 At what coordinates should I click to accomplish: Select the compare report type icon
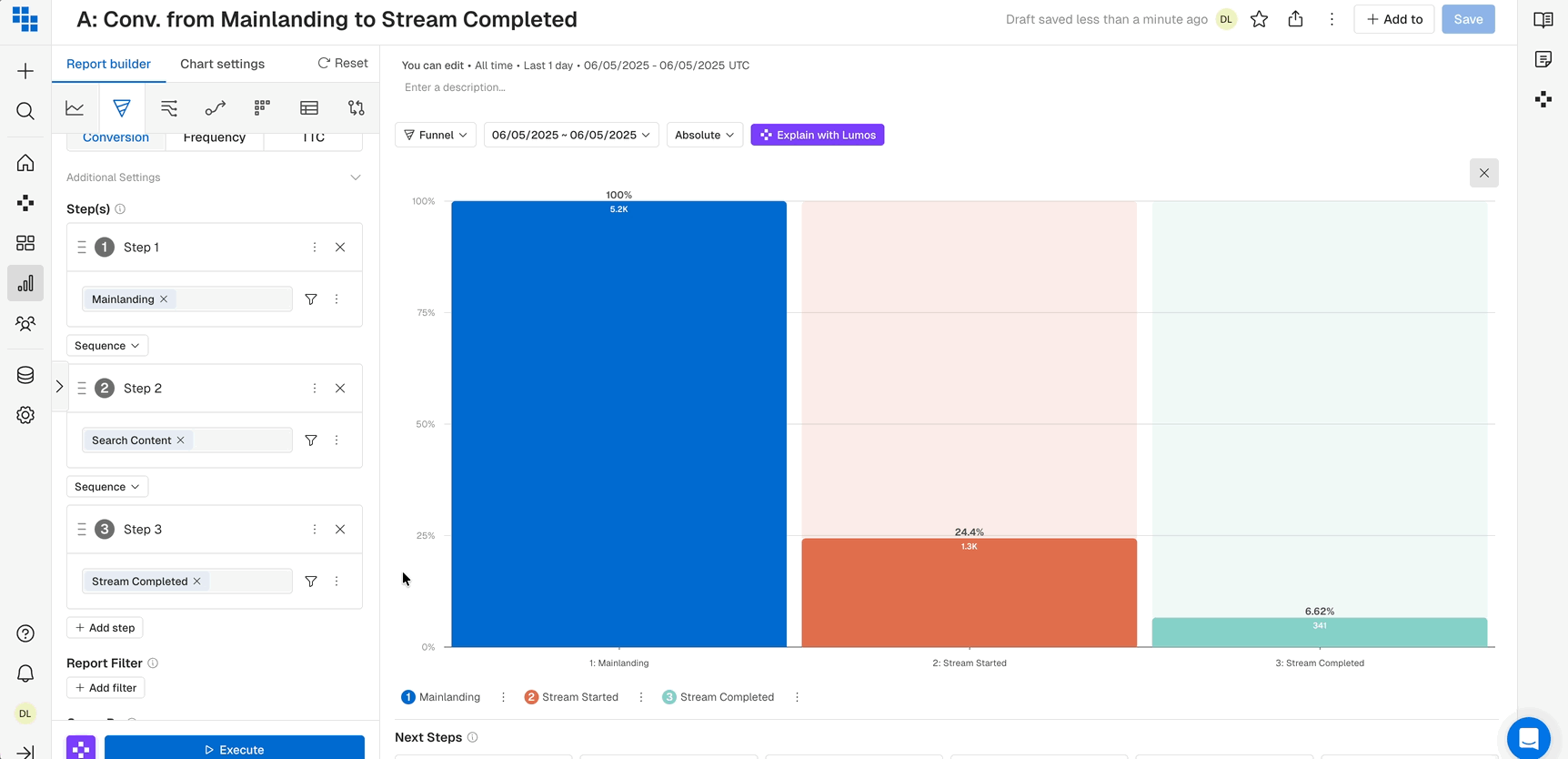[x=357, y=108]
